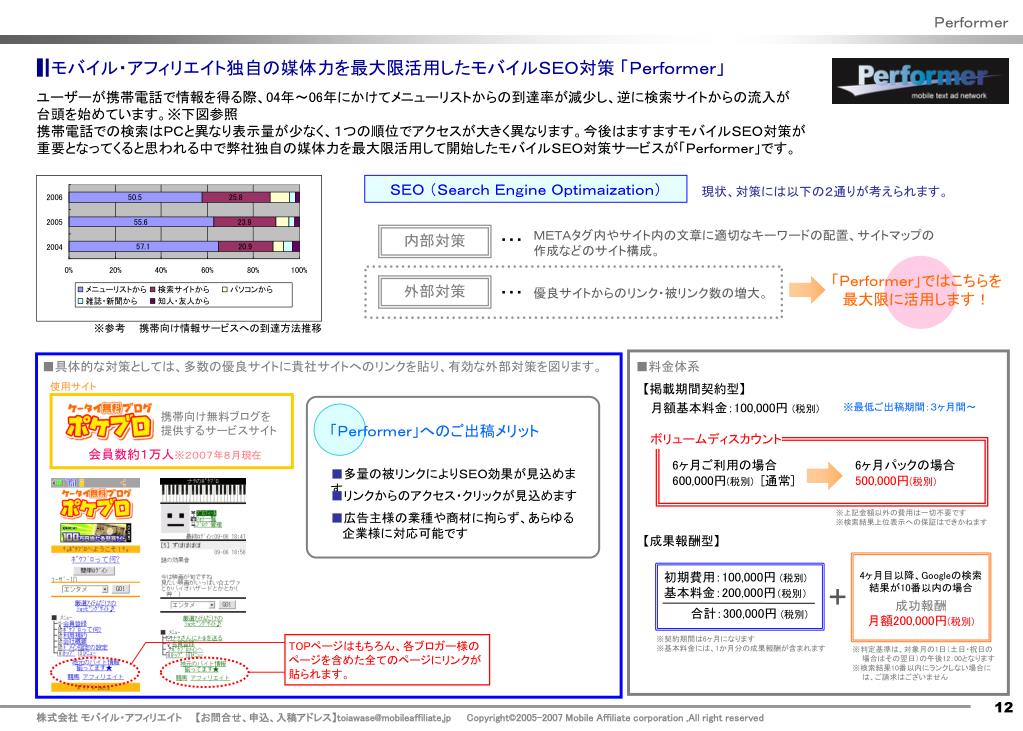Screen dimensions: 1023x731
Task: Click the 使用サイト label
Action: [x=73, y=386]
